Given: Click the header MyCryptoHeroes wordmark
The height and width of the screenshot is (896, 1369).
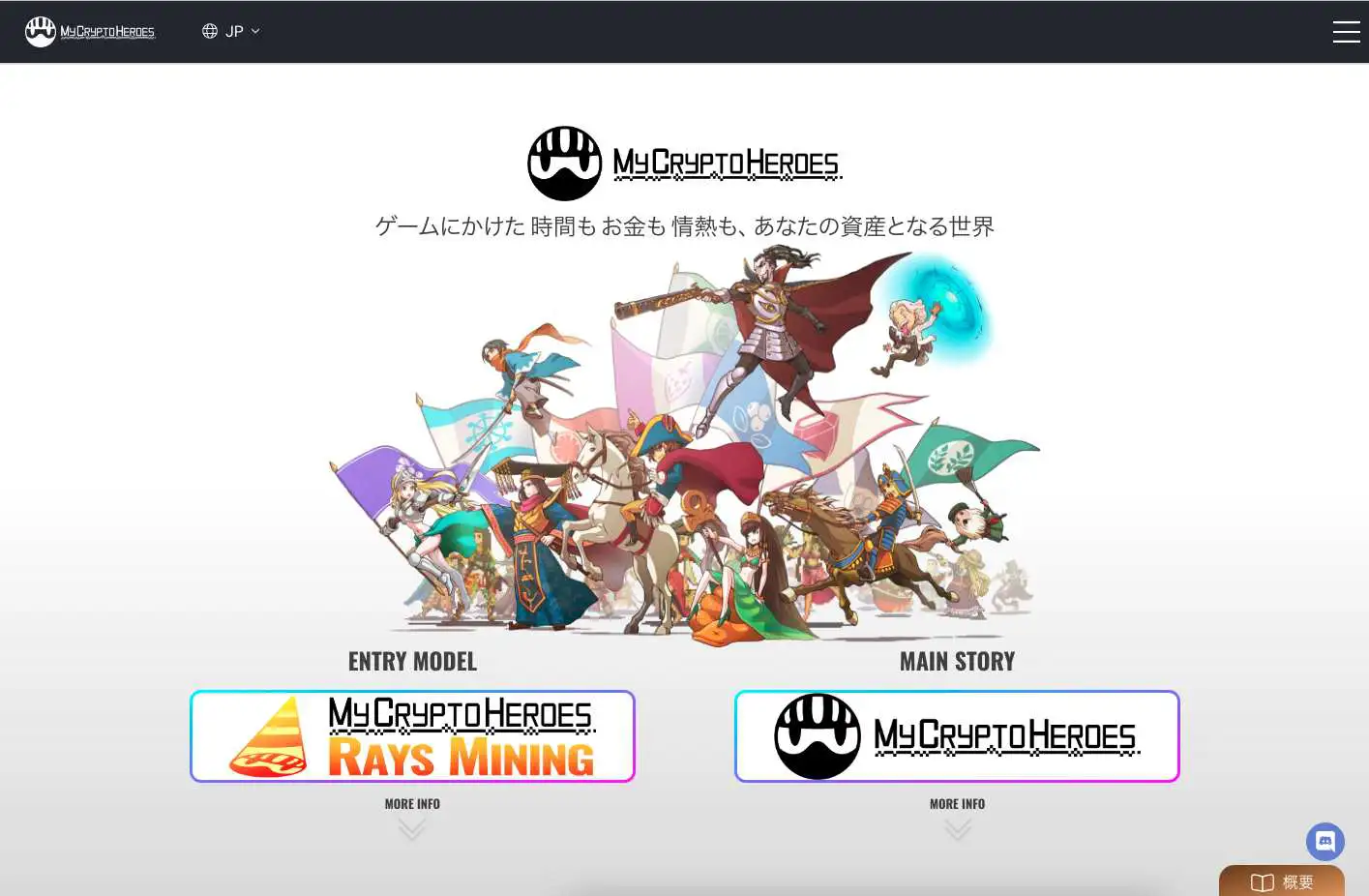Looking at the screenshot, I should click(107, 32).
